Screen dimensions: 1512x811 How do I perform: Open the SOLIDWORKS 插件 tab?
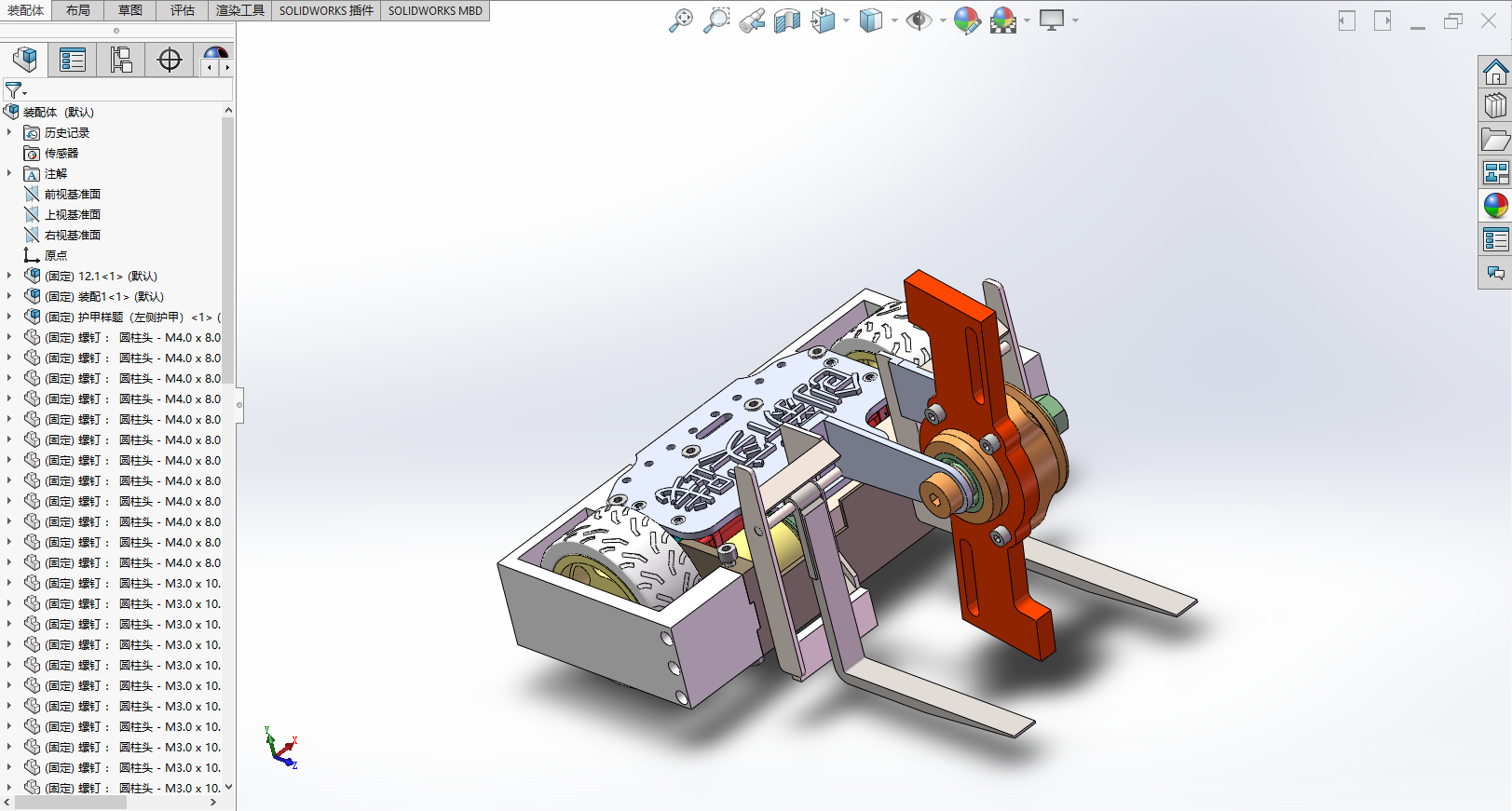pos(326,10)
